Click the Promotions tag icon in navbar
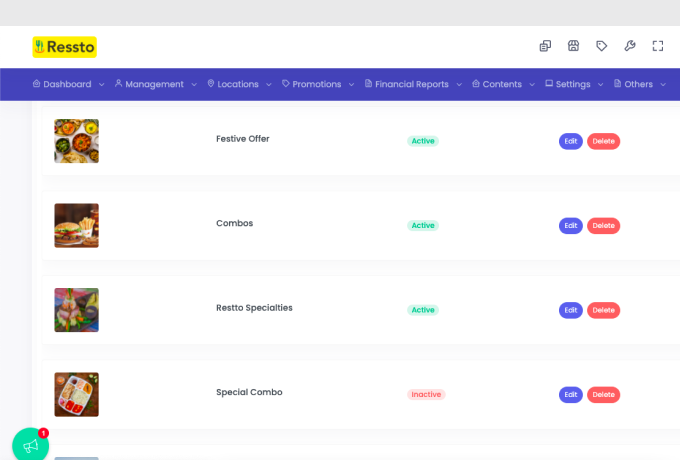The height and width of the screenshot is (460, 680). (285, 83)
